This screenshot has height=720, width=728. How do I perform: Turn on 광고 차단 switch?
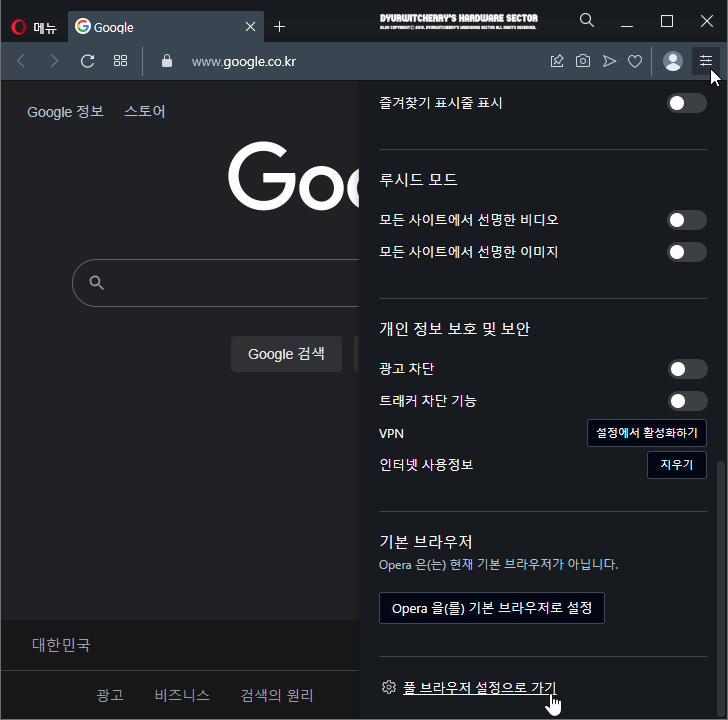coord(688,369)
